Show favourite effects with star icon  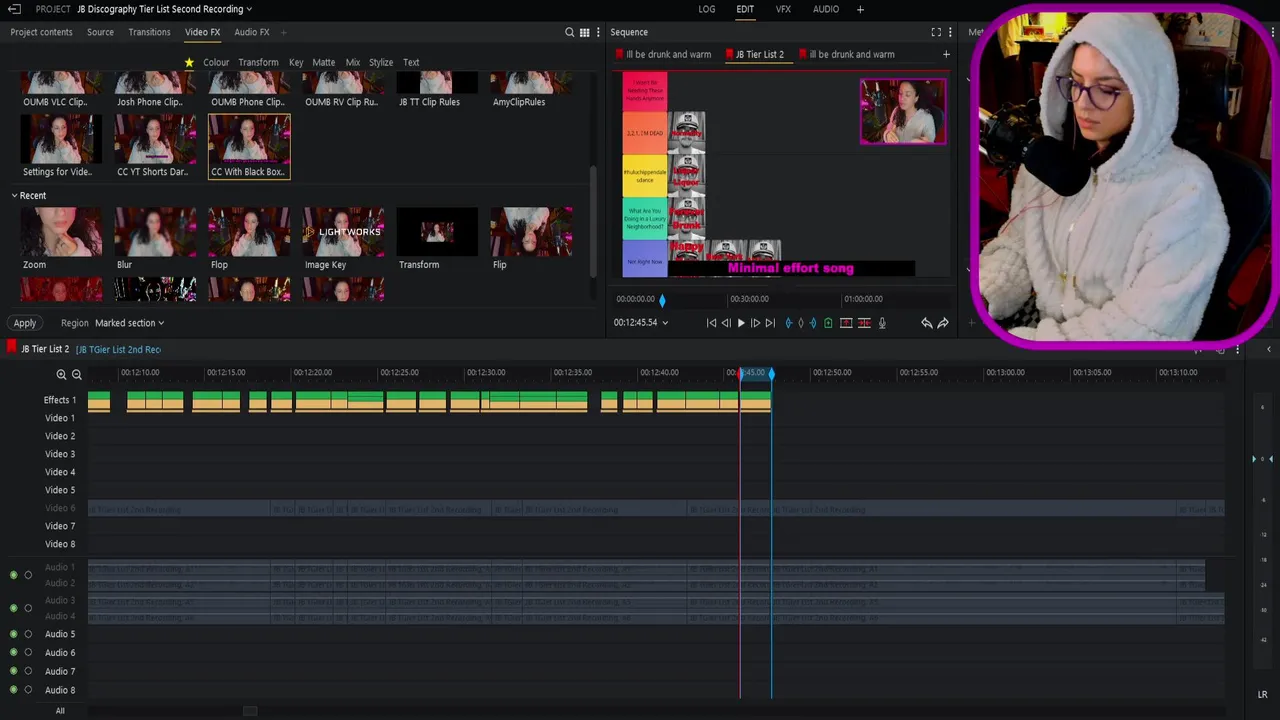click(189, 62)
